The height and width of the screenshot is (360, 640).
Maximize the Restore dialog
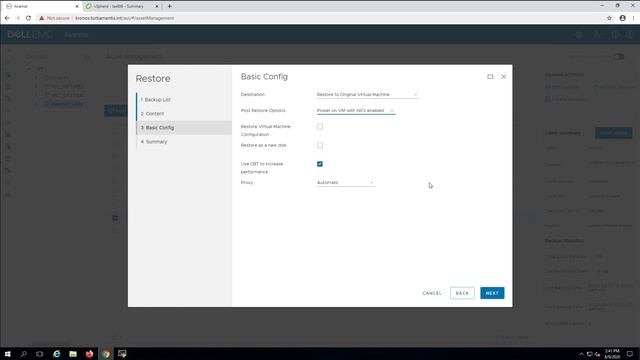[x=490, y=77]
